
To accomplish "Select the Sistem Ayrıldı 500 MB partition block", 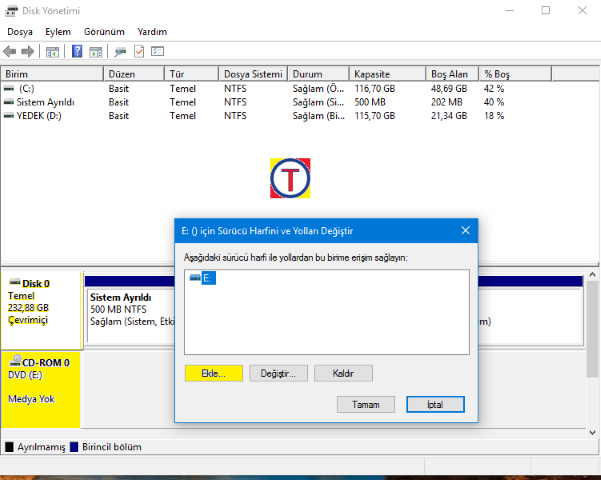I will (131, 315).
